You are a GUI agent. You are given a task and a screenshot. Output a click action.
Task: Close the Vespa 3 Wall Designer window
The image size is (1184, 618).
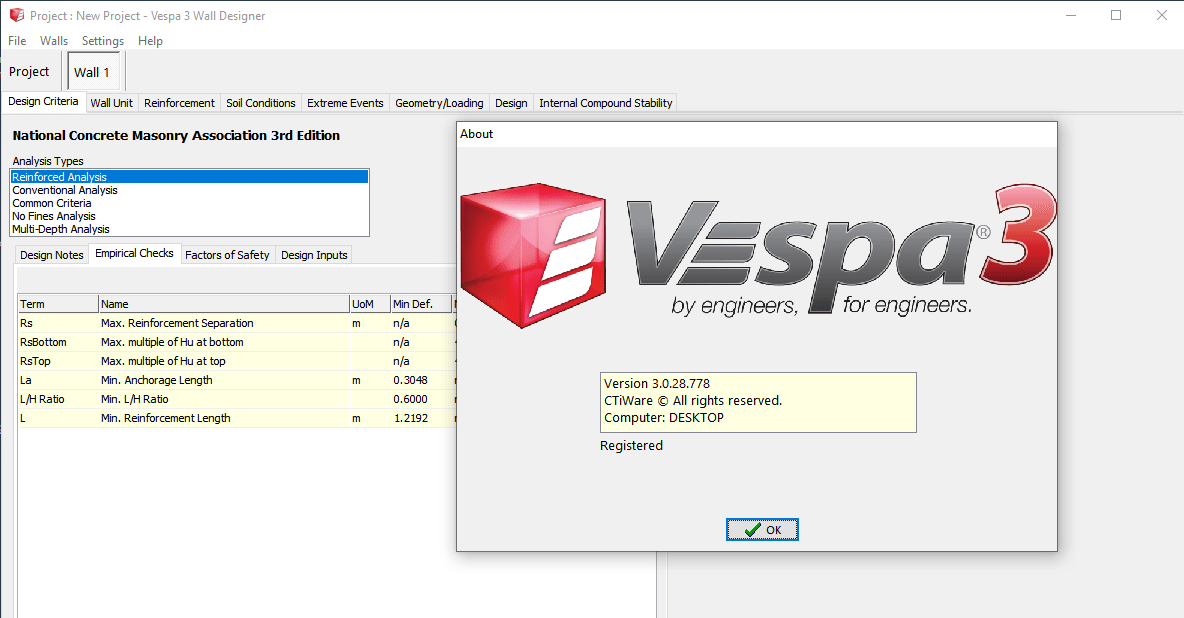1161,15
